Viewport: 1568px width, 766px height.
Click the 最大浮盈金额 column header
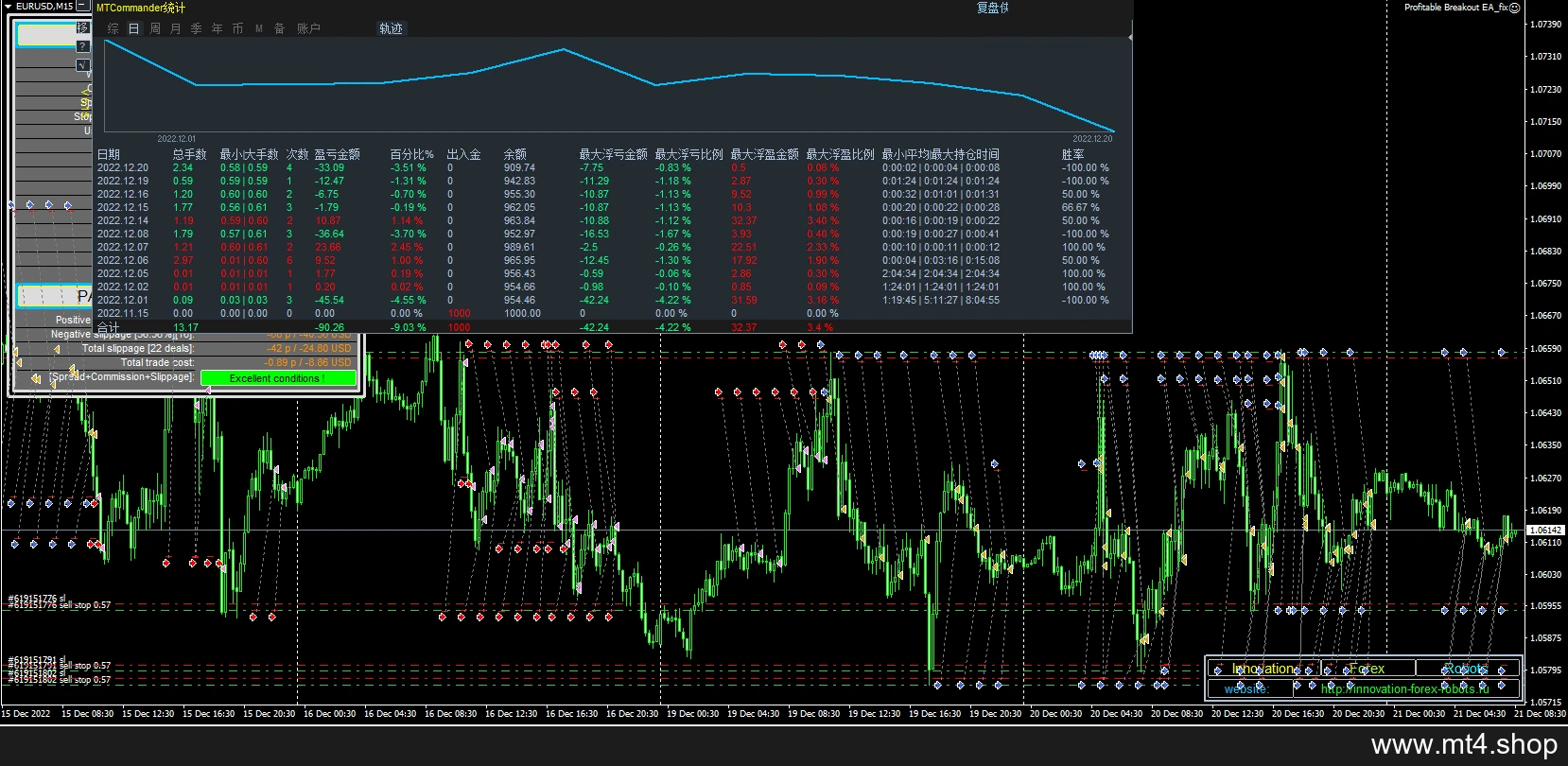tap(764, 154)
